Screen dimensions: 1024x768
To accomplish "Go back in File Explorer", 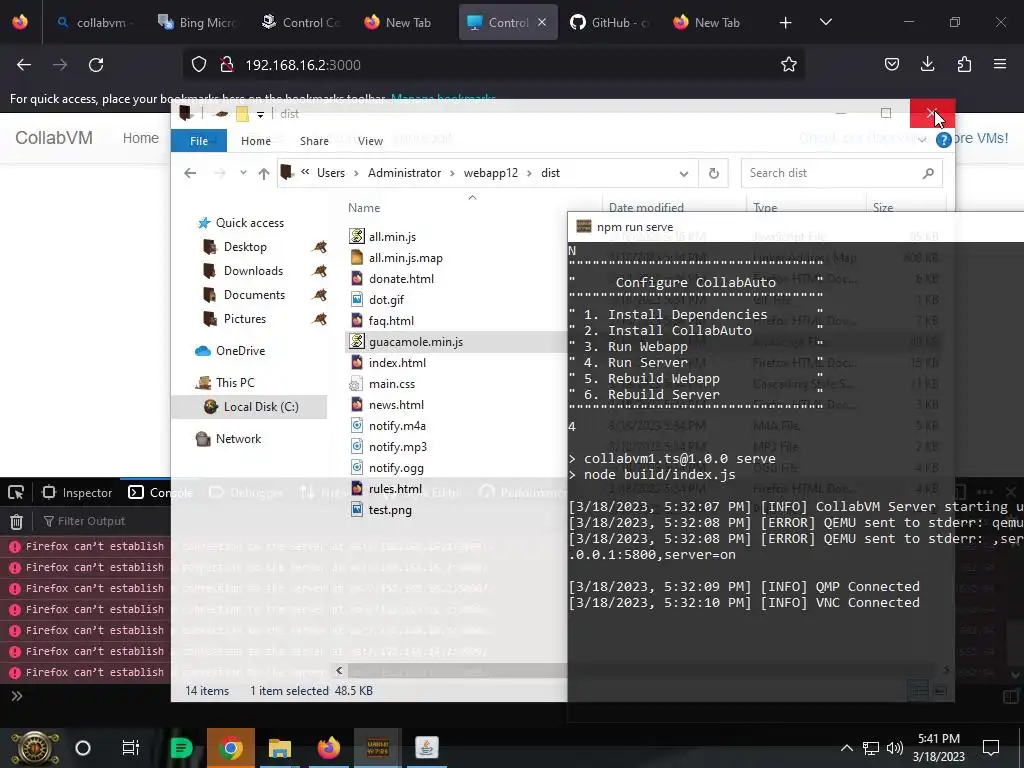I will [x=190, y=173].
